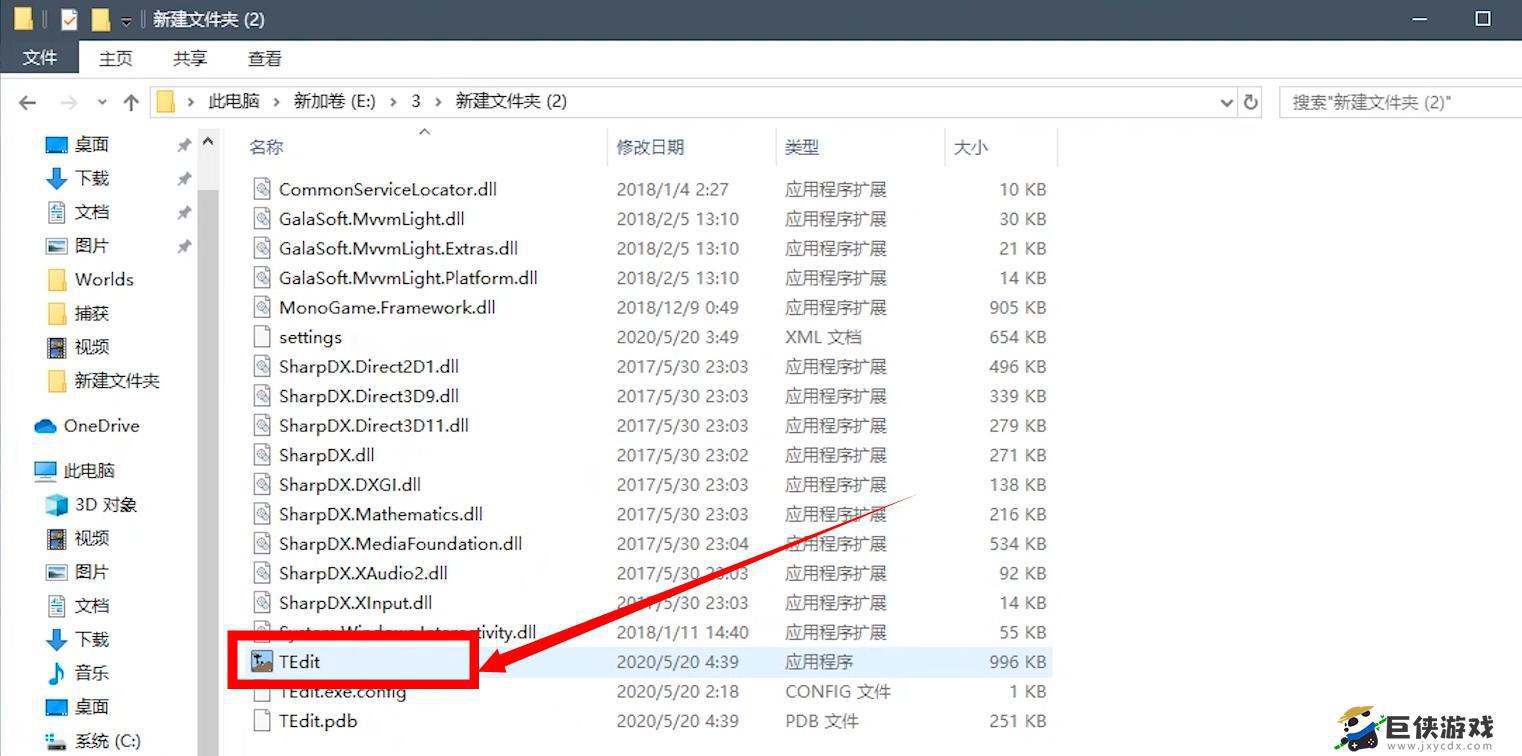The height and width of the screenshot is (756, 1522).
Task: Click the TEdit.pdb file icon
Action: pos(262,721)
